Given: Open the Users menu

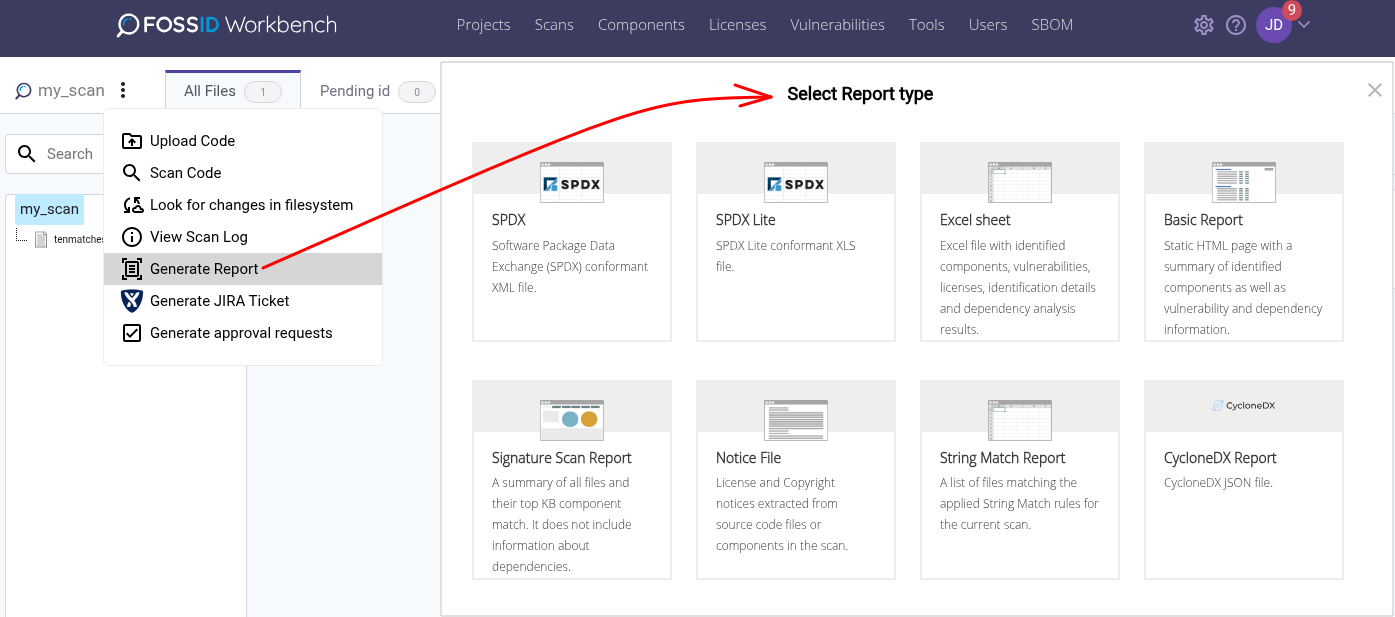Looking at the screenshot, I should (988, 25).
